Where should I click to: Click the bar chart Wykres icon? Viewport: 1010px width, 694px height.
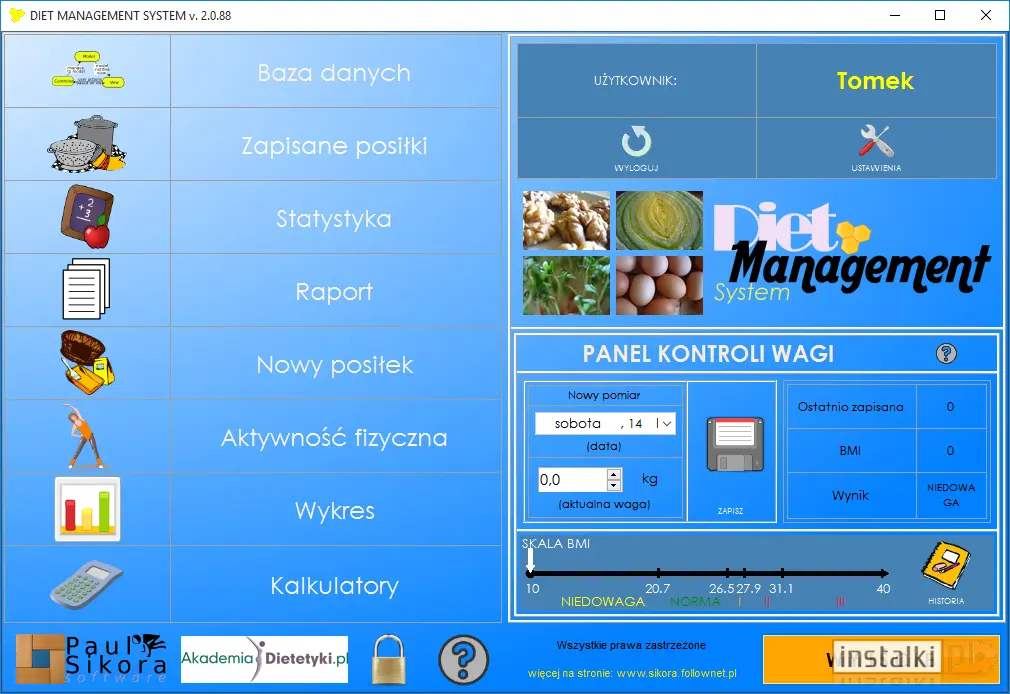pos(88,509)
